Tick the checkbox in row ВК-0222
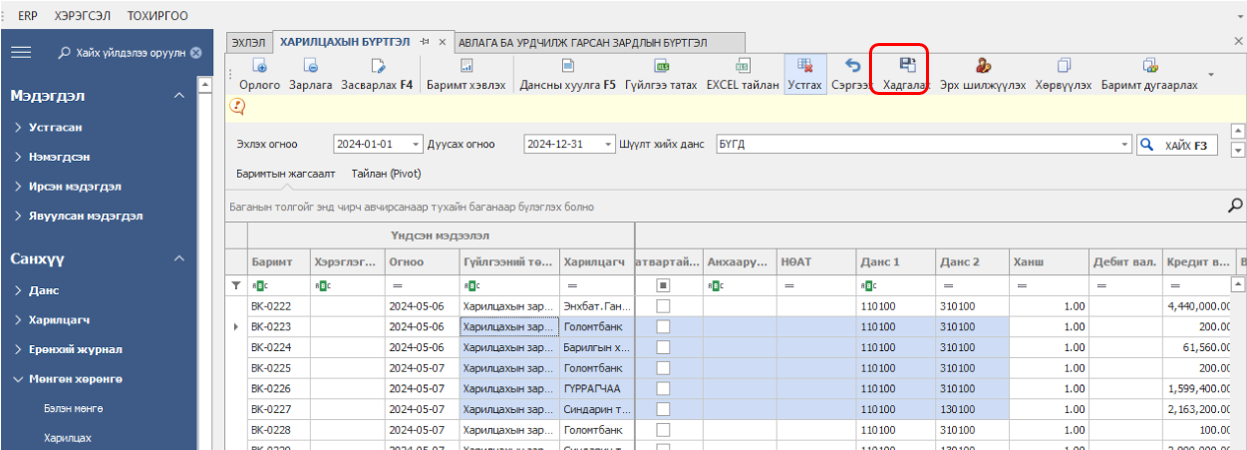The image size is (1247, 450). tap(662, 307)
